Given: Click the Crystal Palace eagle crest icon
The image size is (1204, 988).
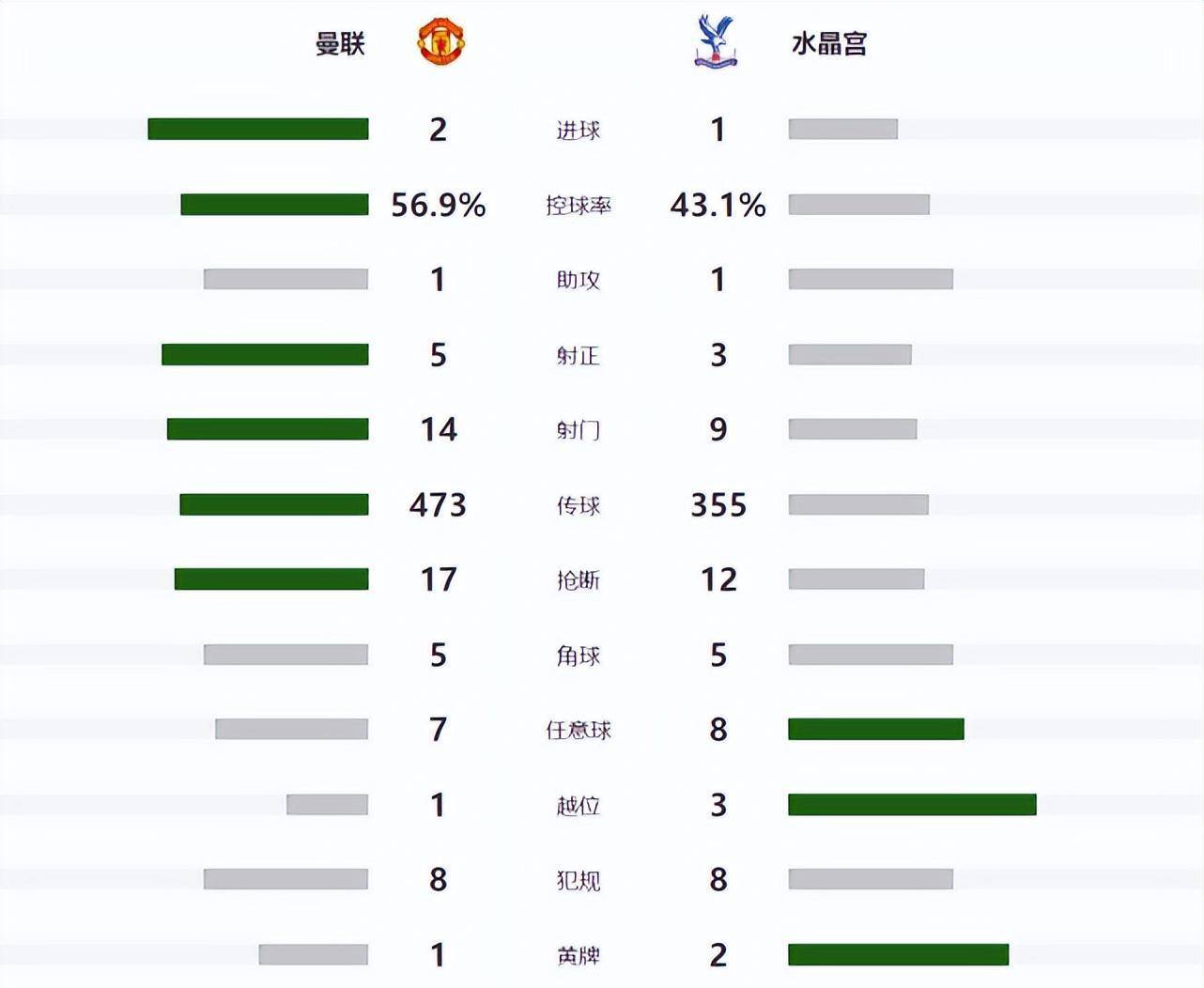Looking at the screenshot, I should tap(716, 41).
